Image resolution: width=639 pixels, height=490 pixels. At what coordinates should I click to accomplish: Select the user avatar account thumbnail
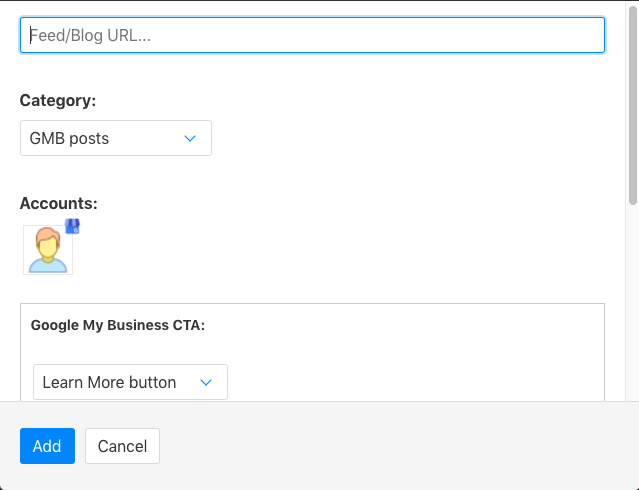click(x=48, y=249)
